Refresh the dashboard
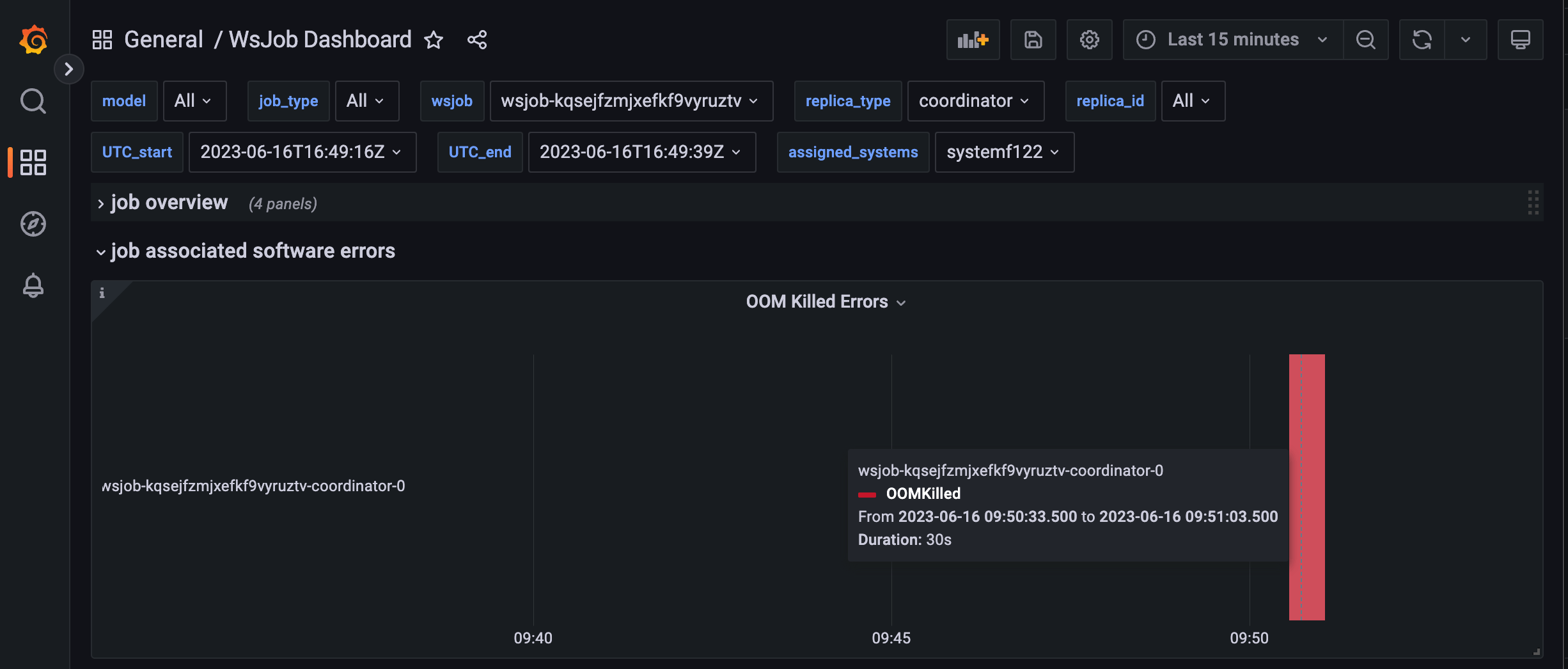Viewport: 1568px width, 669px height. 1422,40
